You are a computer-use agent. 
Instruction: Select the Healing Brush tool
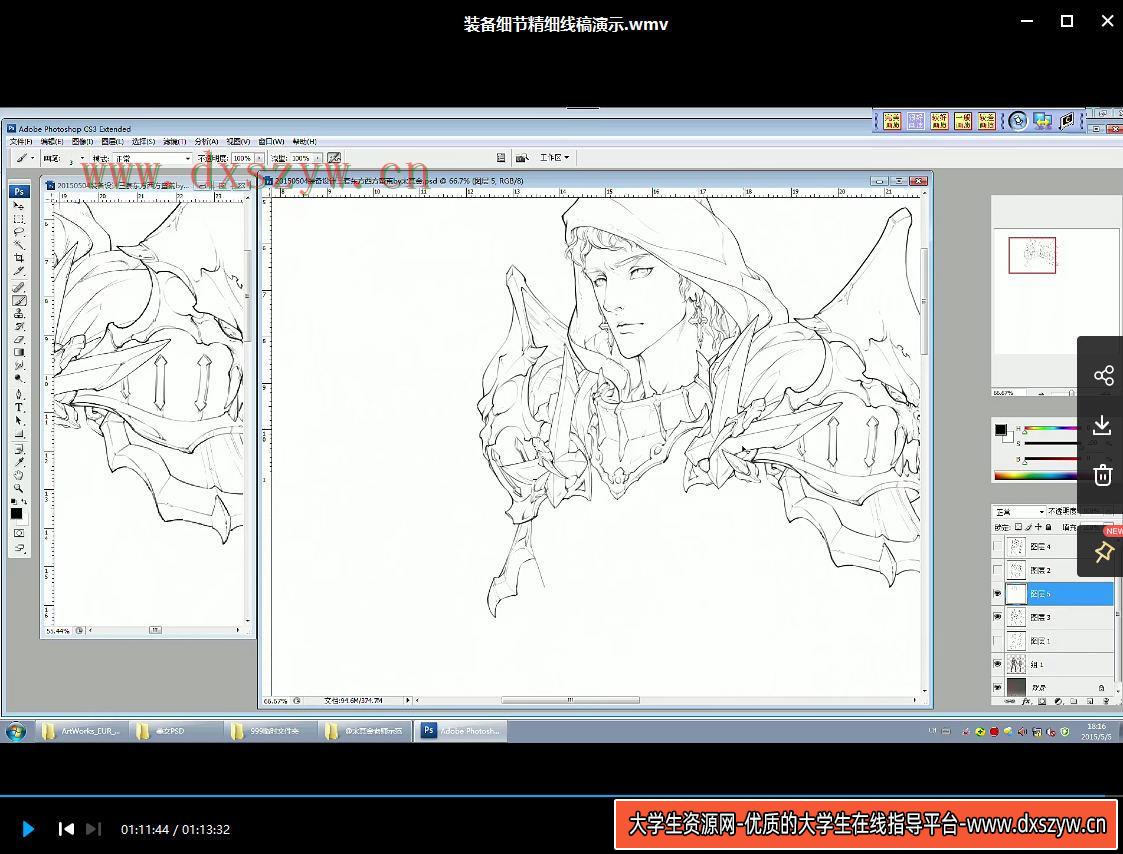19,287
